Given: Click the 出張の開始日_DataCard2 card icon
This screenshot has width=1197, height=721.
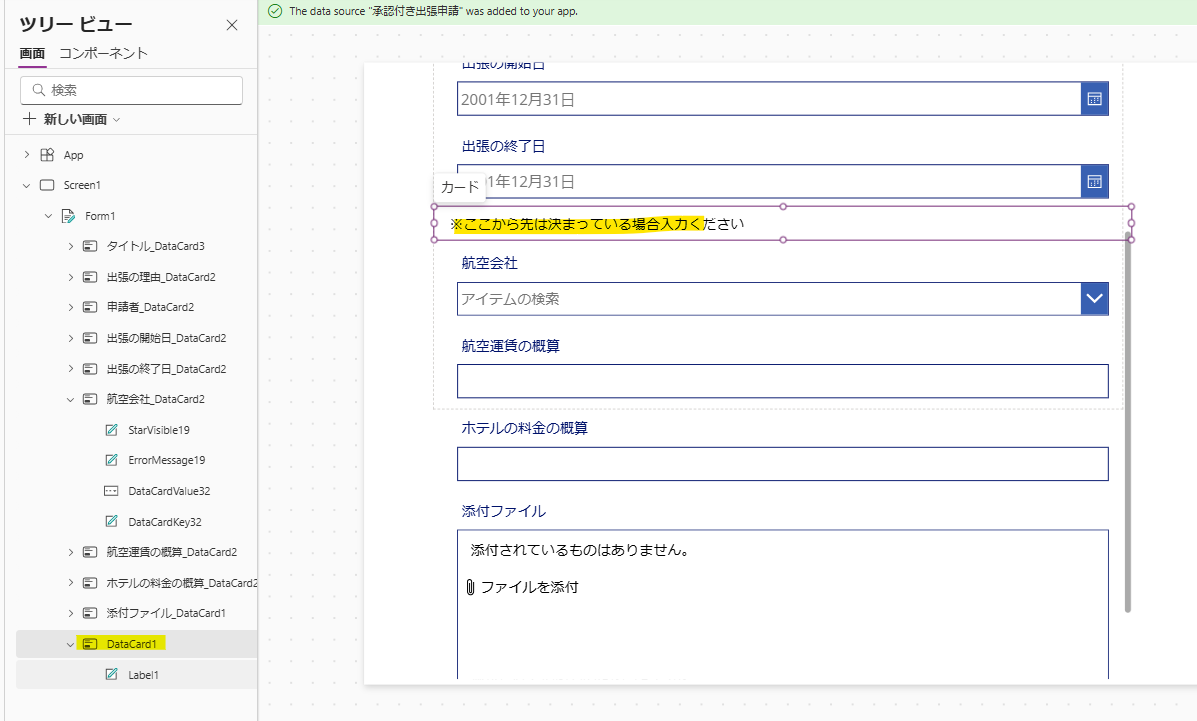Looking at the screenshot, I should click(90, 338).
